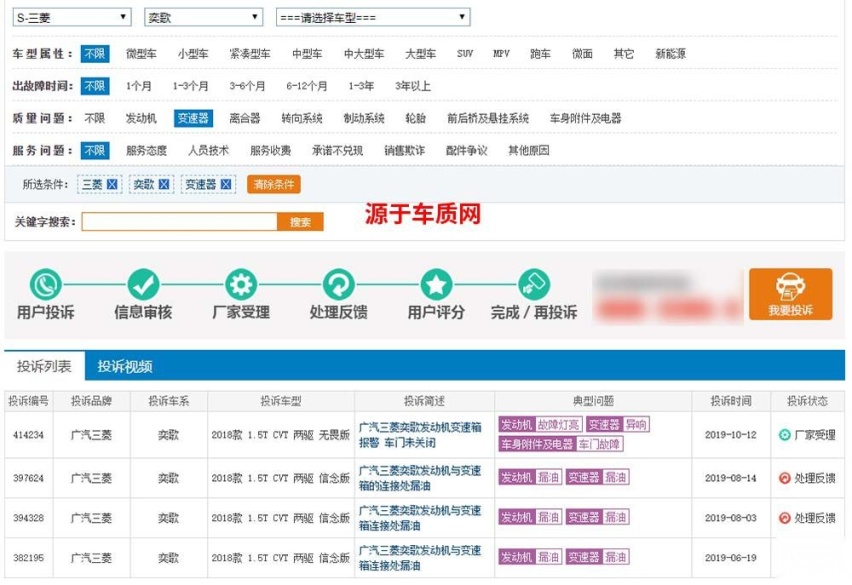Open the 奕歌 series dropdown
The height and width of the screenshot is (585, 852).
[x=204, y=17]
